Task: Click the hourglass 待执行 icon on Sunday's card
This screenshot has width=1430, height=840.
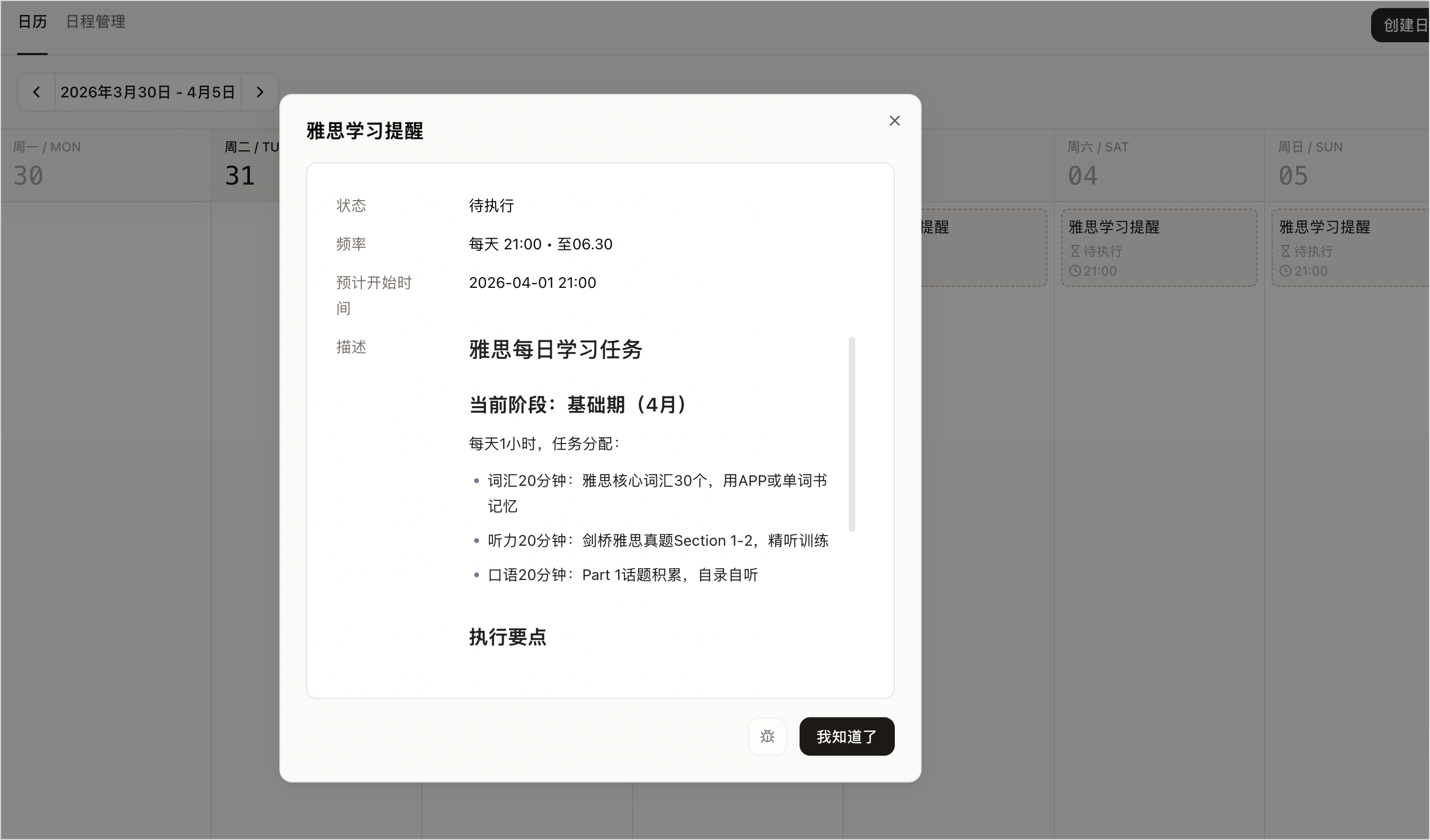Action: click(x=1286, y=251)
